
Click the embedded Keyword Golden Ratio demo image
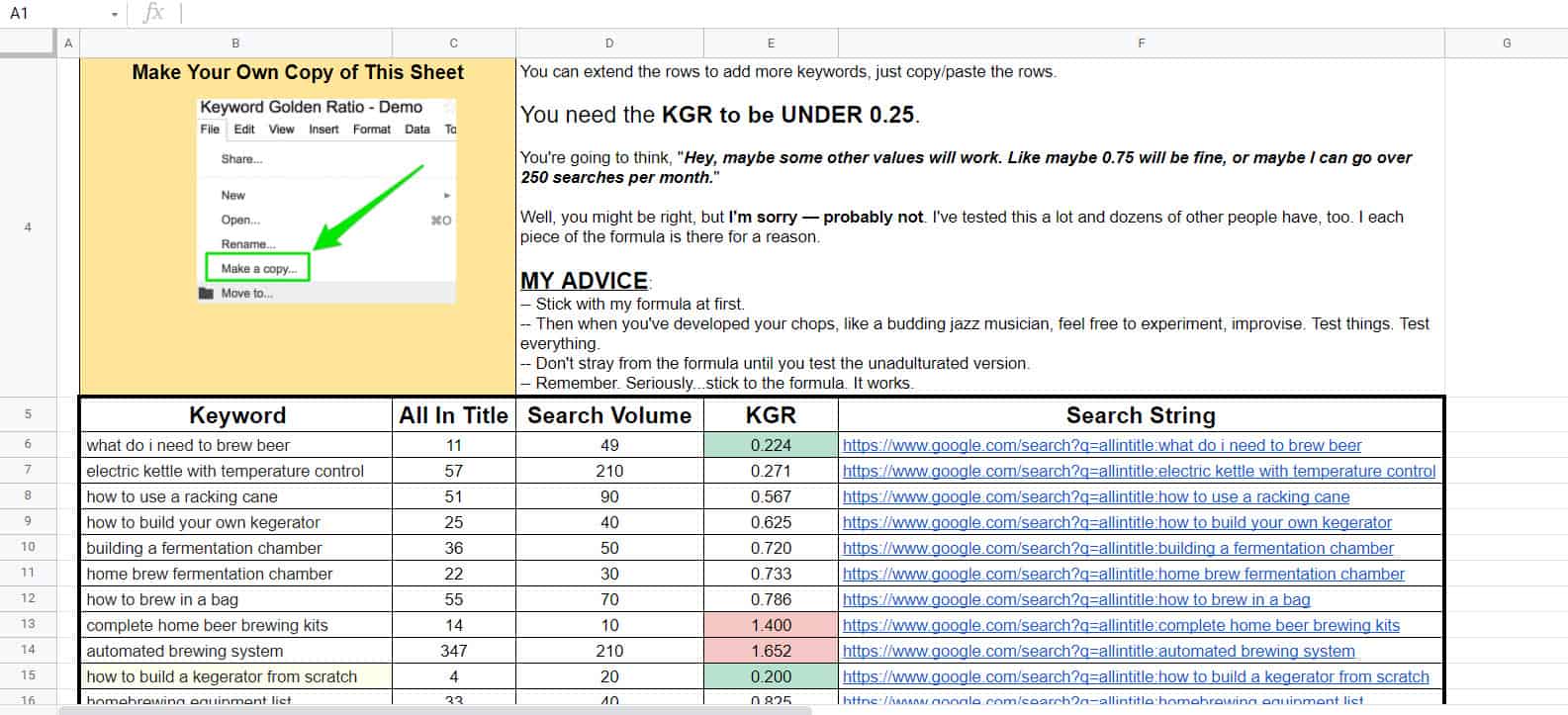tap(325, 198)
